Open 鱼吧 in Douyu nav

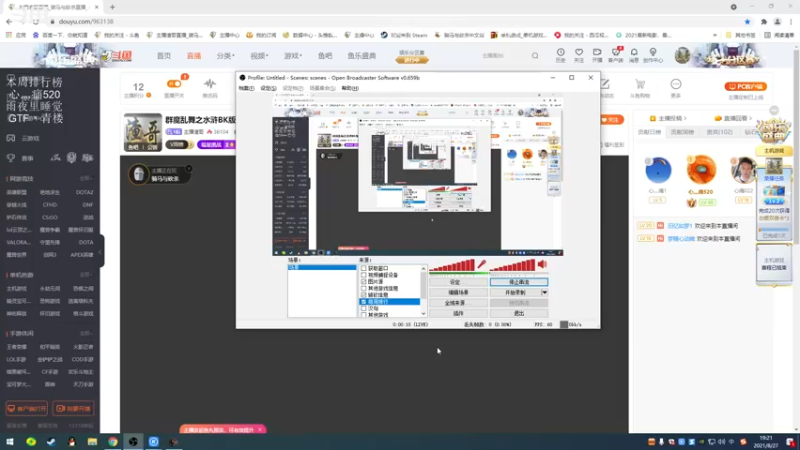[325, 56]
